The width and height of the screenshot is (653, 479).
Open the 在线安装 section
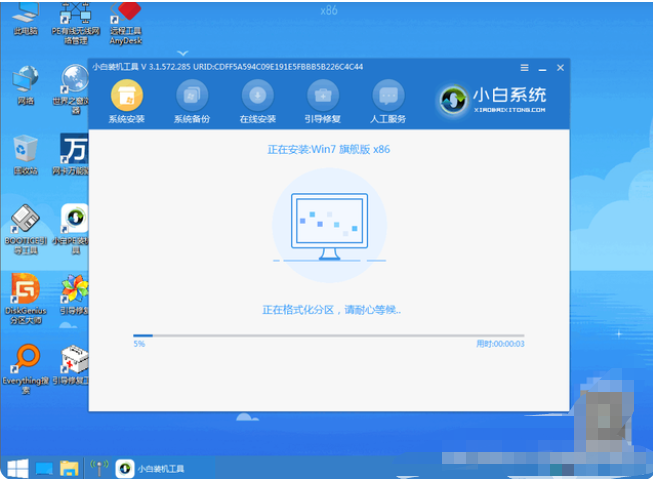(x=257, y=97)
